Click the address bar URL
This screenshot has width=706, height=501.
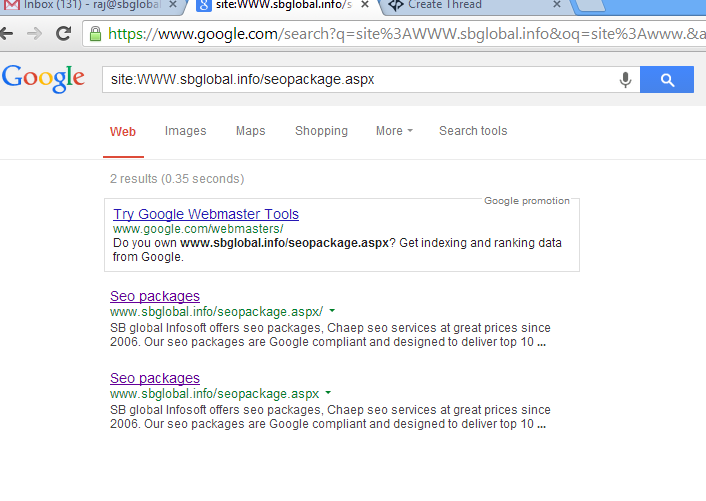coord(405,34)
